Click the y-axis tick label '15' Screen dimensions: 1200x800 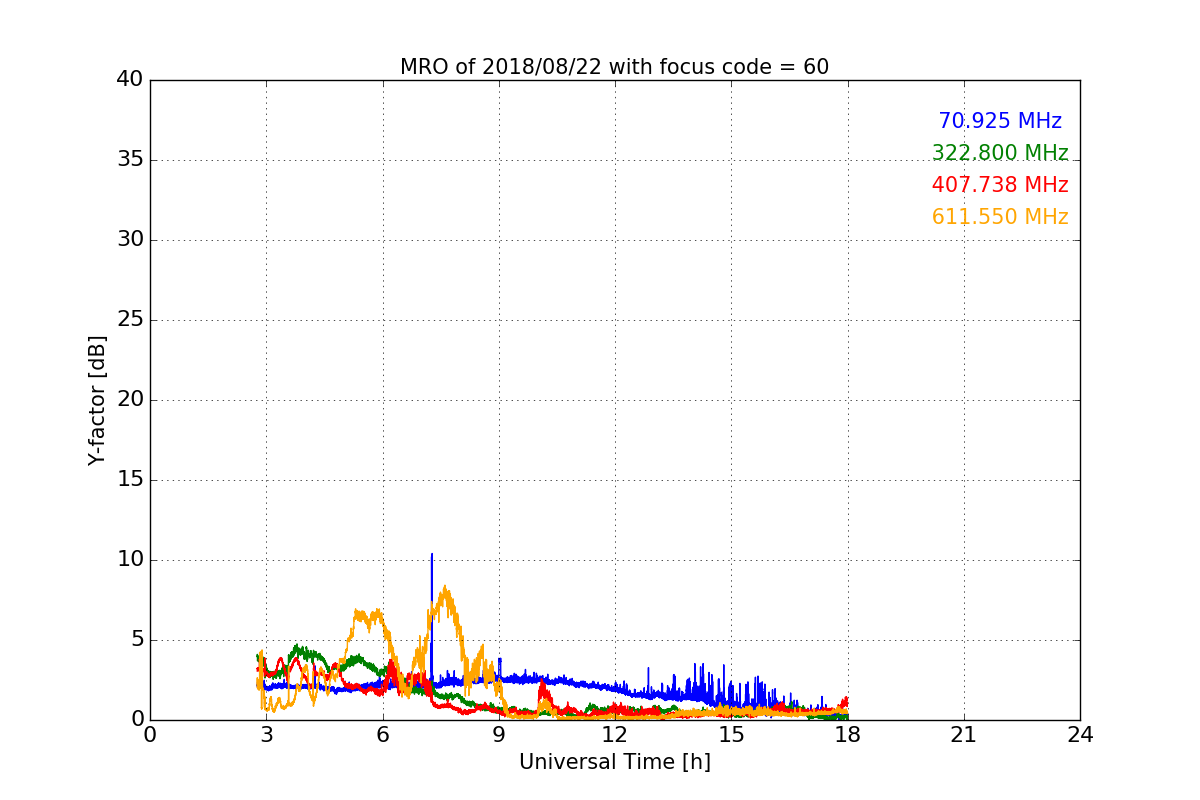coord(130,480)
